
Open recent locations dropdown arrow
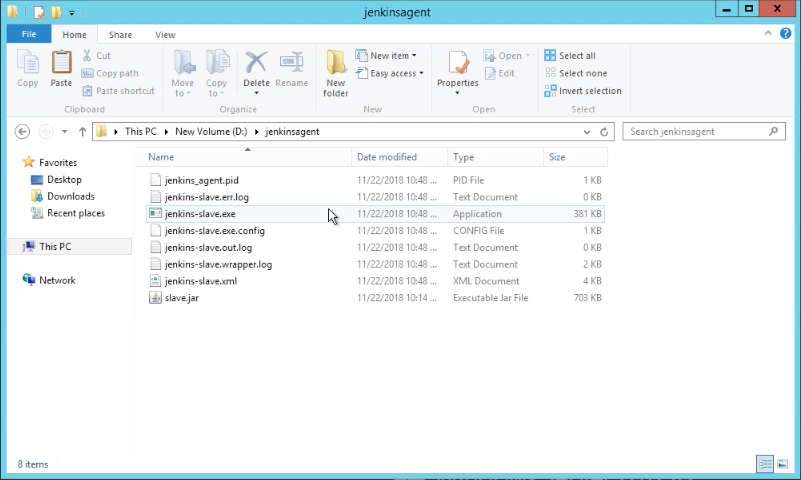(64, 132)
